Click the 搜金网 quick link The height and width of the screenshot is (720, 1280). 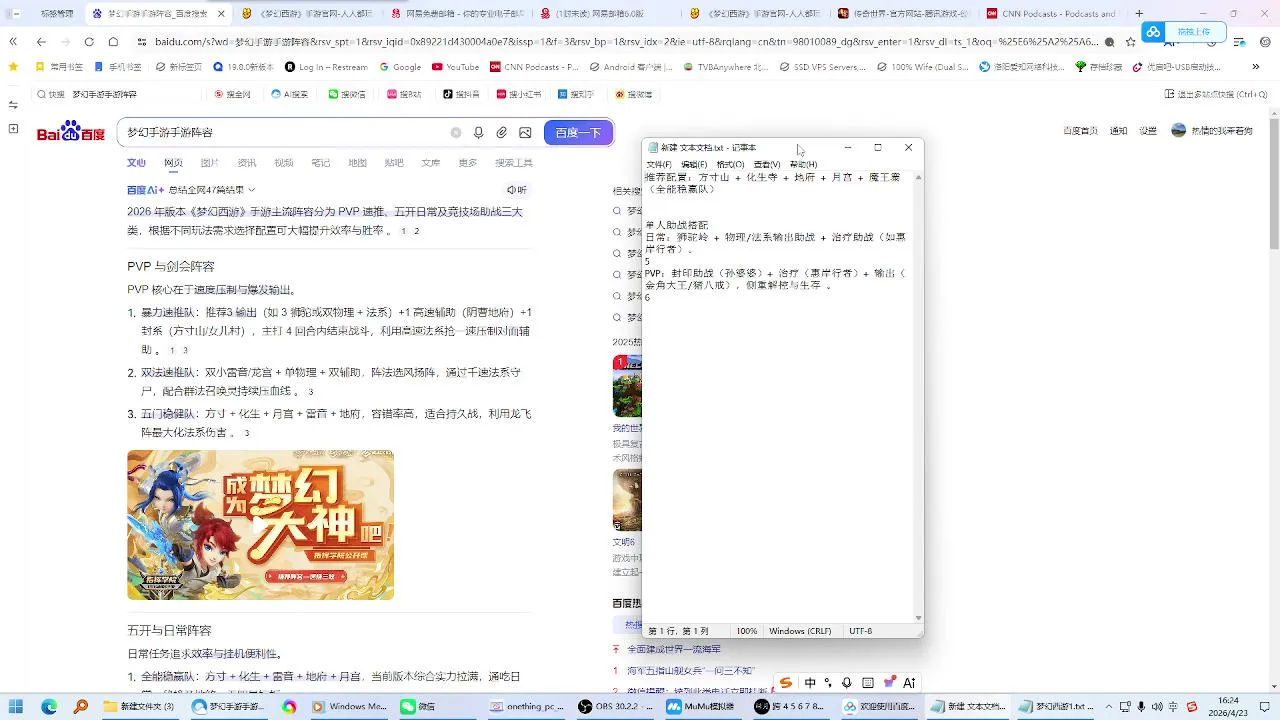click(232, 94)
